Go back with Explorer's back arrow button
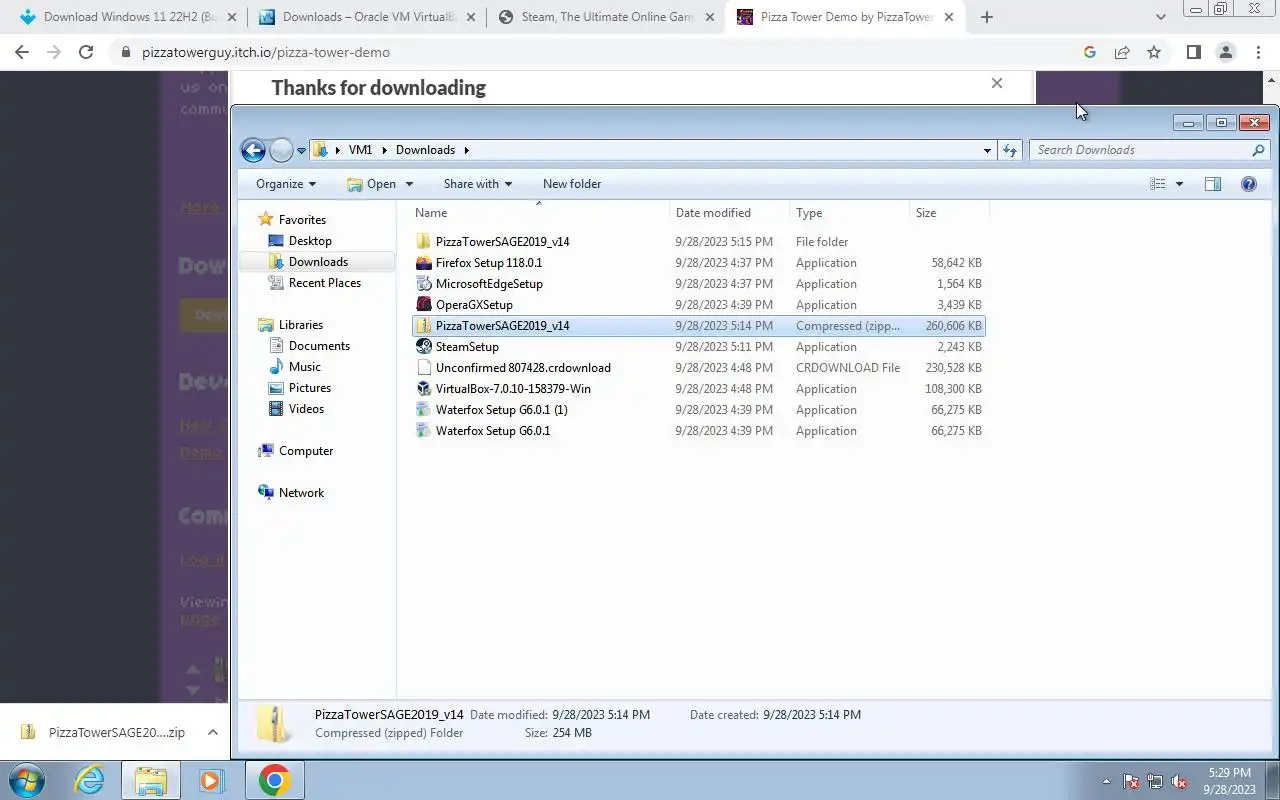The width and height of the screenshot is (1280, 800). coord(253,150)
